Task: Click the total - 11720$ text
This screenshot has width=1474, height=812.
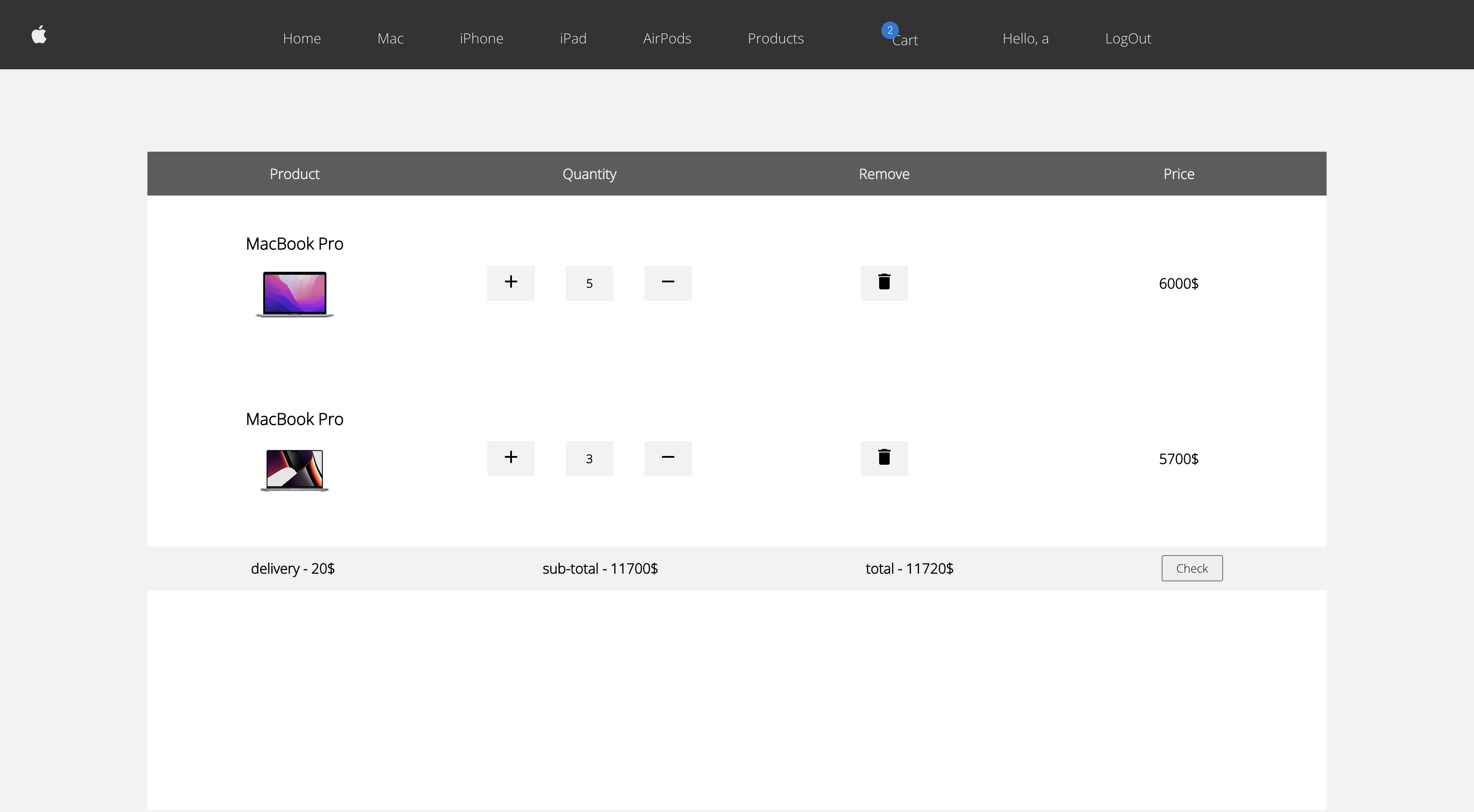Action: point(909,568)
